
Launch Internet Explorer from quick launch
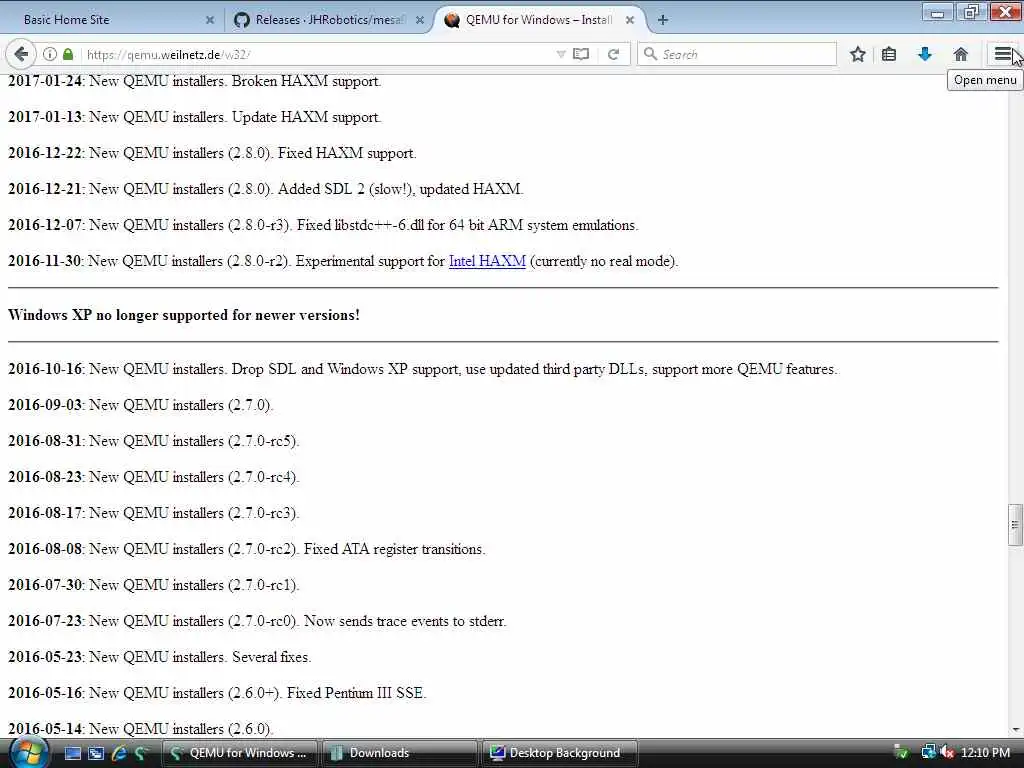(x=119, y=753)
